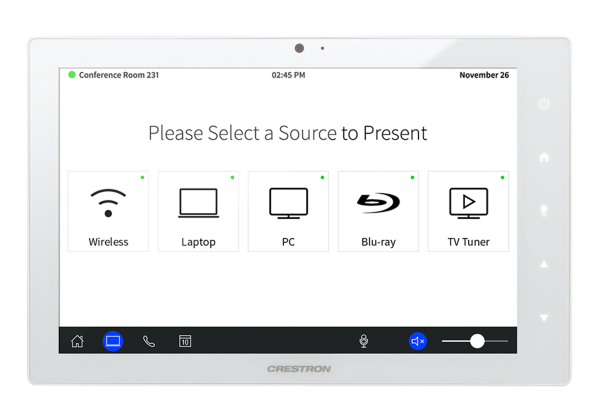Tap the bezel power button
This screenshot has height=409, width=600.
click(x=544, y=104)
